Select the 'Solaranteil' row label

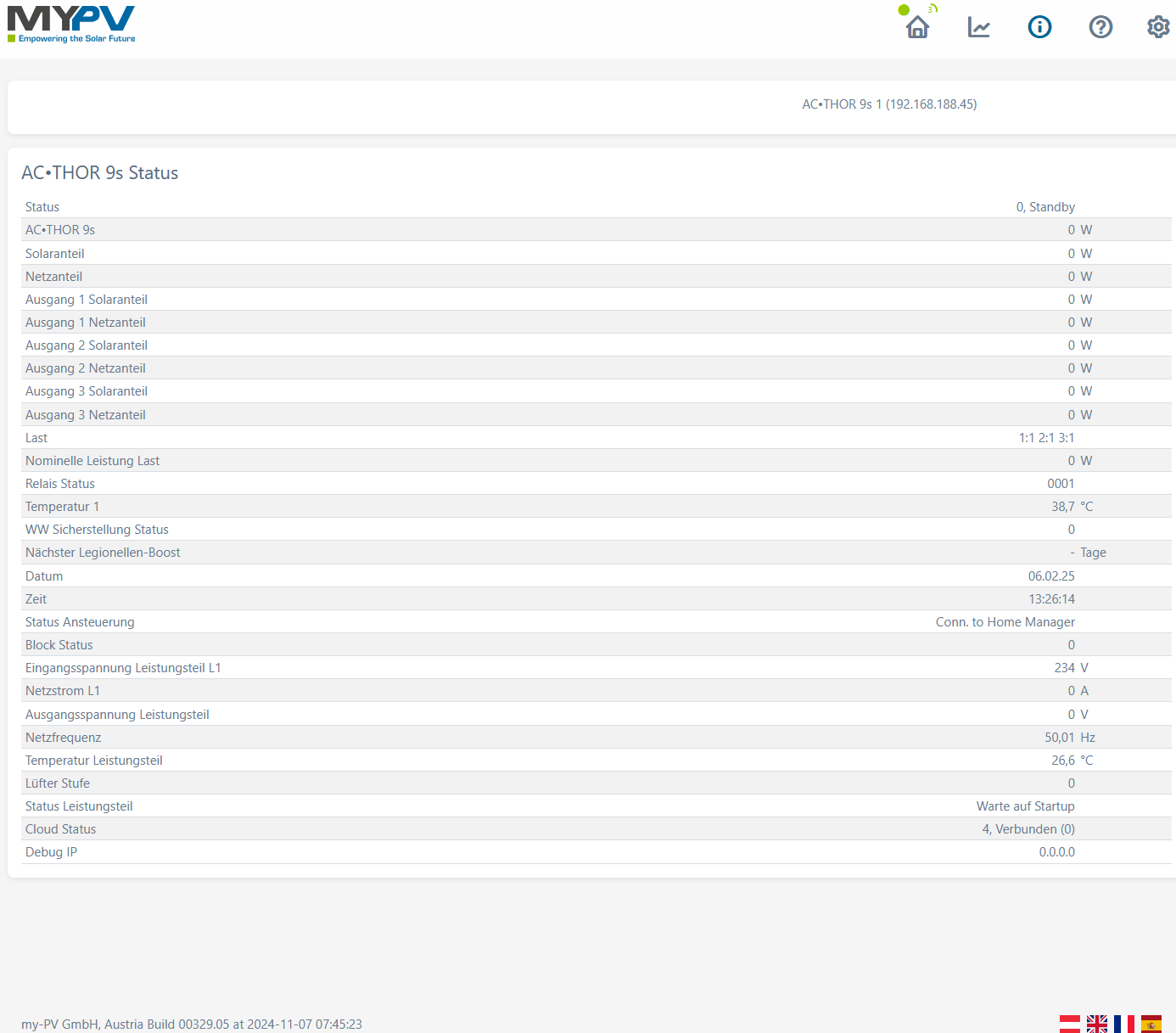tap(55, 254)
